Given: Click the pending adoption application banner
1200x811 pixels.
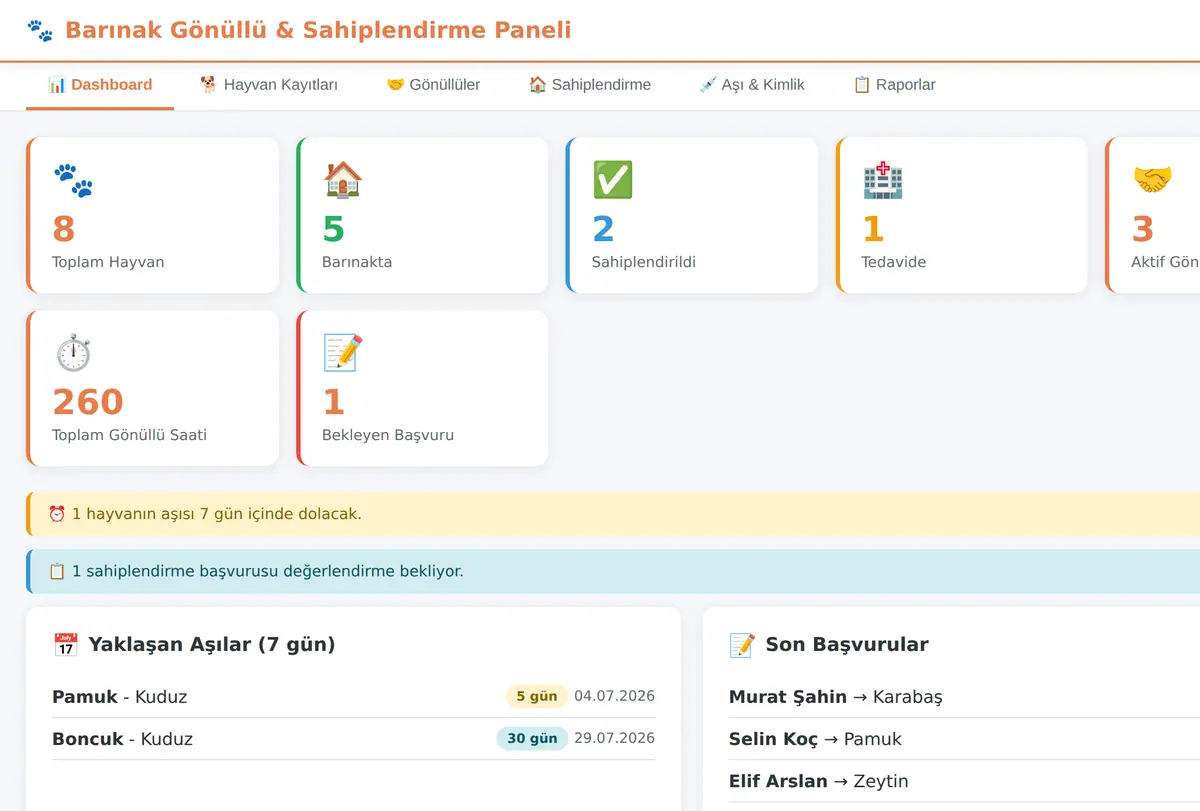Looking at the screenshot, I should click(613, 572).
